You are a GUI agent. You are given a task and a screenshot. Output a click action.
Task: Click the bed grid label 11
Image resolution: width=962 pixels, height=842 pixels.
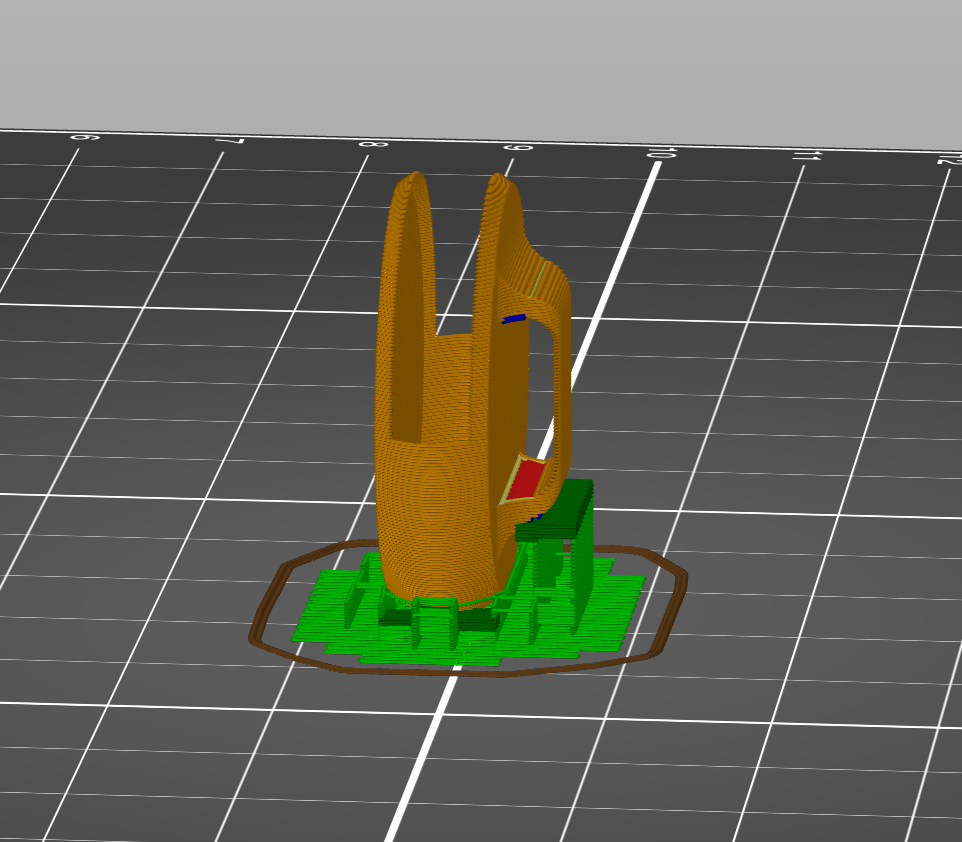tap(806, 155)
